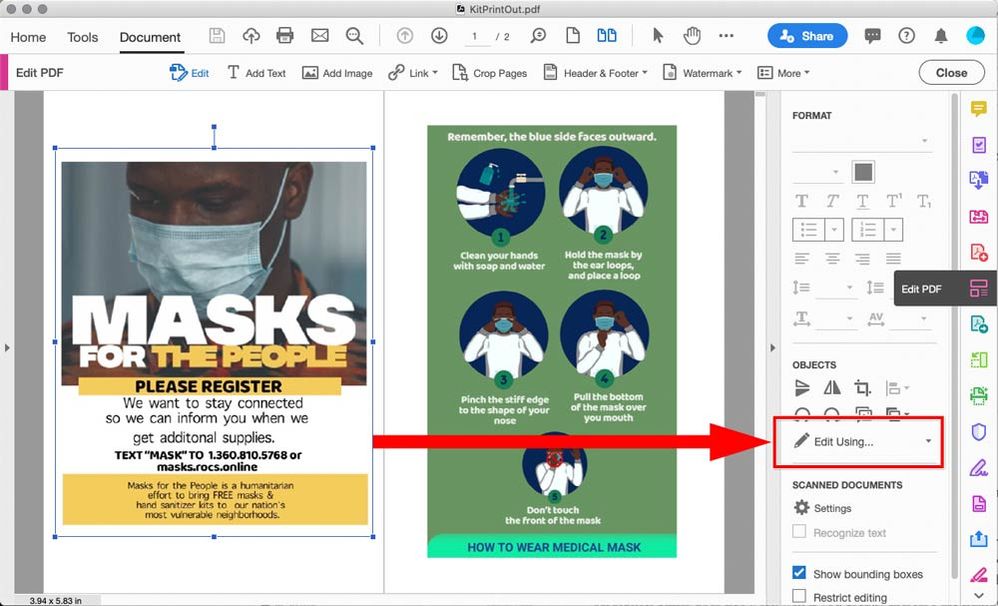Open comments chat bubble icon
This screenshot has width=998, height=606.
coord(873,36)
